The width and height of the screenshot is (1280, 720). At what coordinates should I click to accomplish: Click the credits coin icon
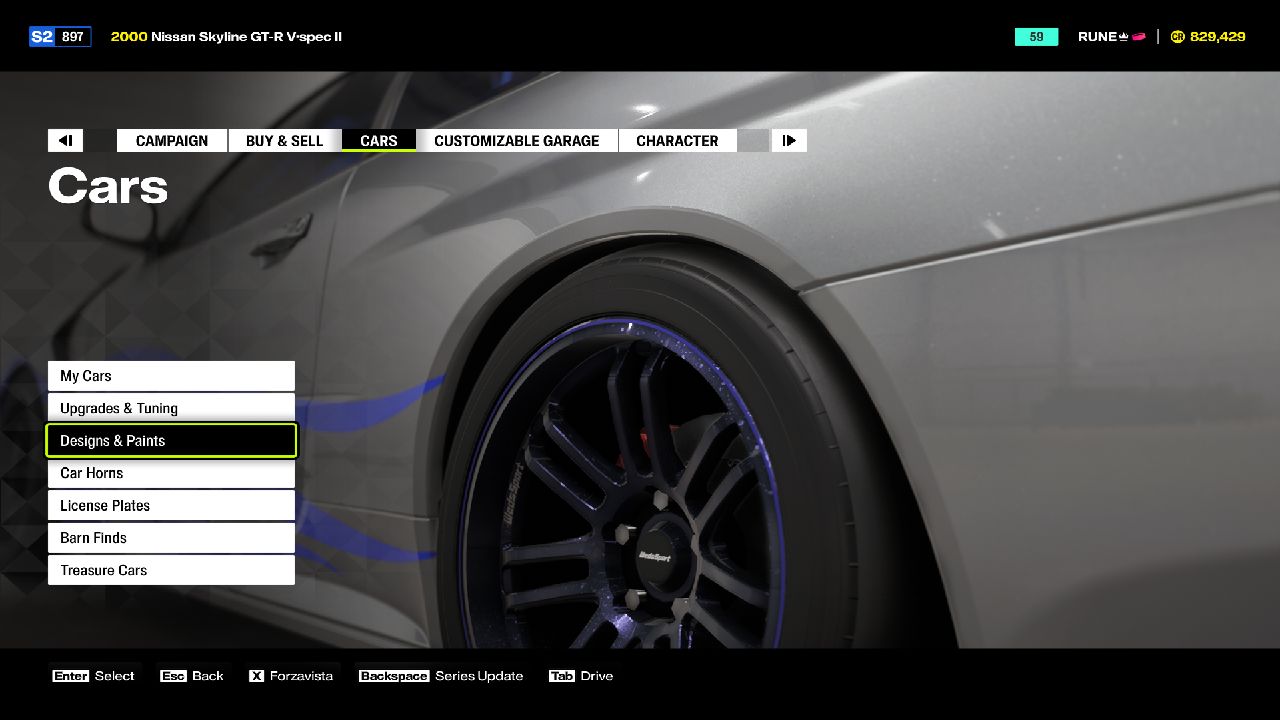pos(1177,37)
